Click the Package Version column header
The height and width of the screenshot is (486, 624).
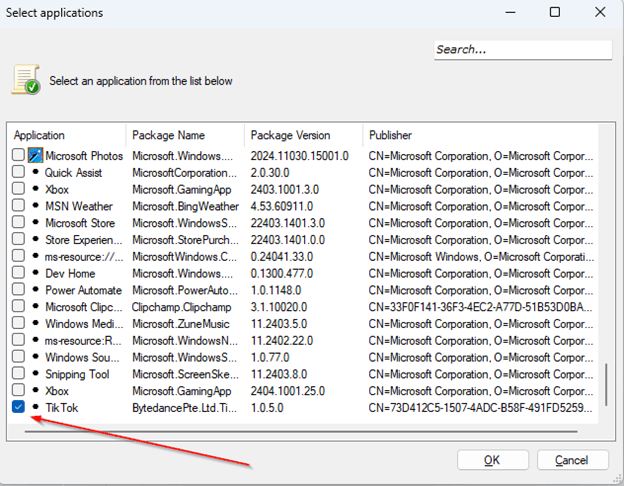pos(302,135)
